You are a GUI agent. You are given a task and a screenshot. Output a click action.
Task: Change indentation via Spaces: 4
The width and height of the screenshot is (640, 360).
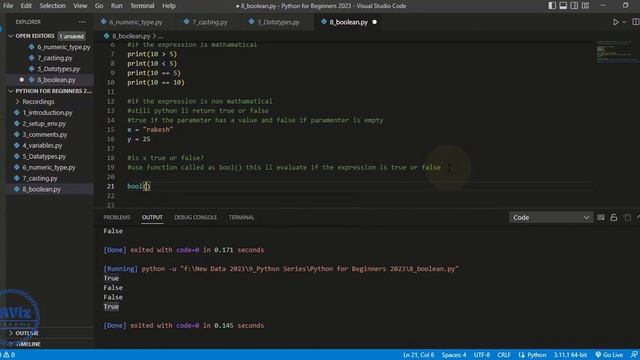click(x=453, y=355)
